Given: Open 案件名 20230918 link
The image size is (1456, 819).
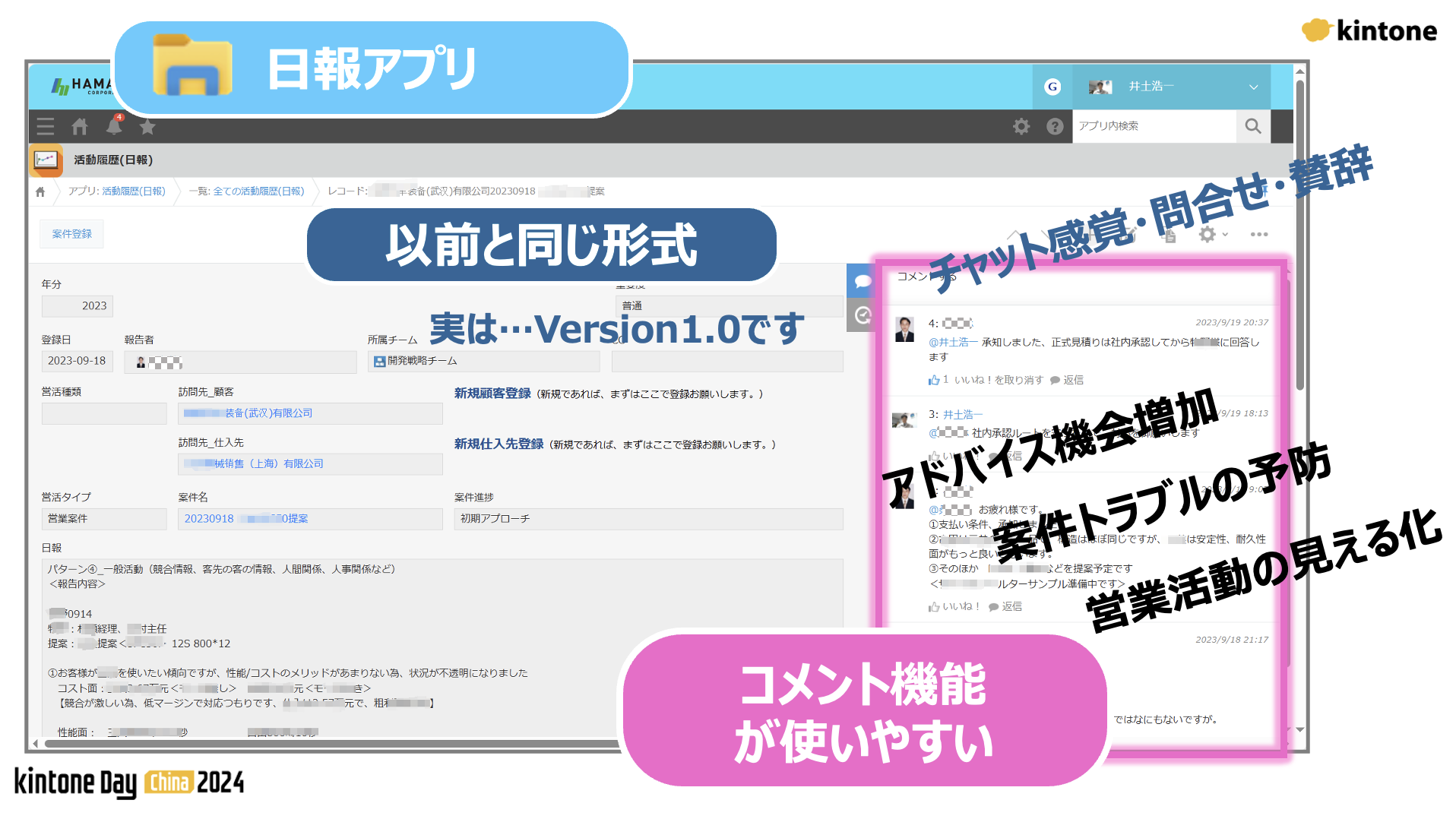Looking at the screenshot, I should point(246,518).
